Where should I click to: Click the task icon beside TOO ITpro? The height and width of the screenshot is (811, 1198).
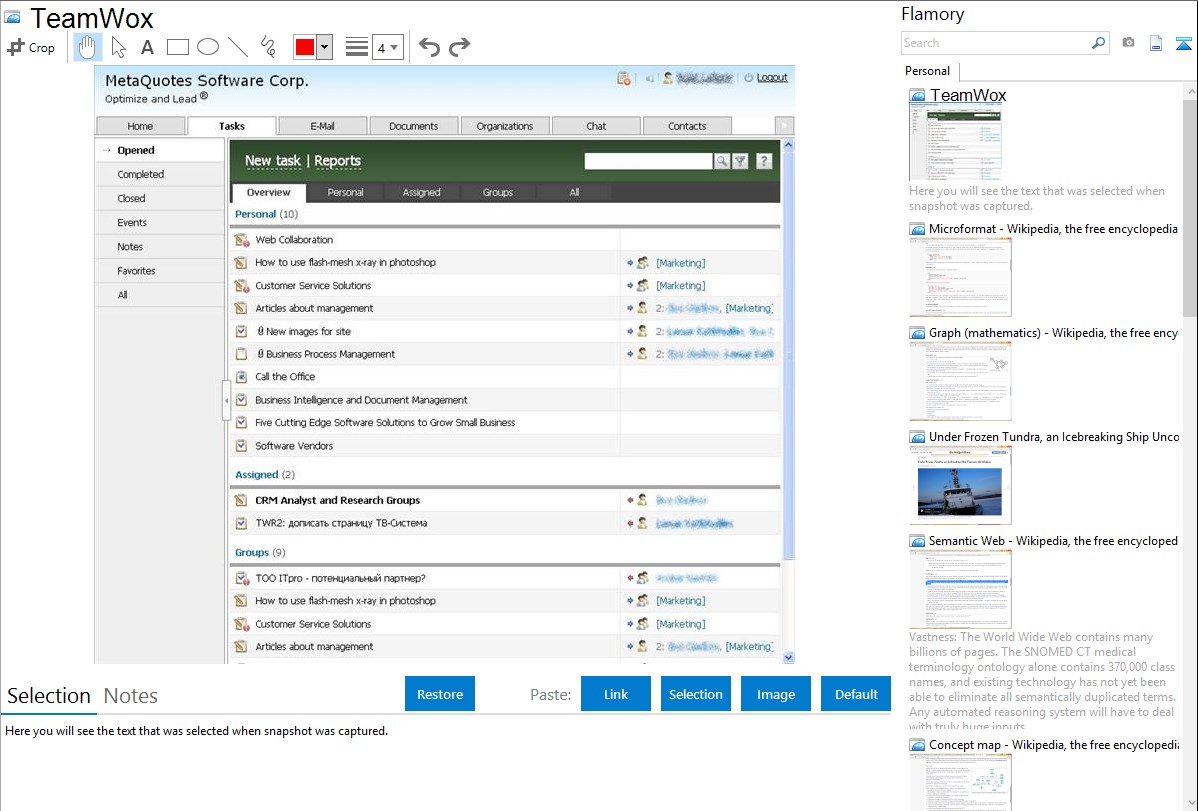point(241,579)
